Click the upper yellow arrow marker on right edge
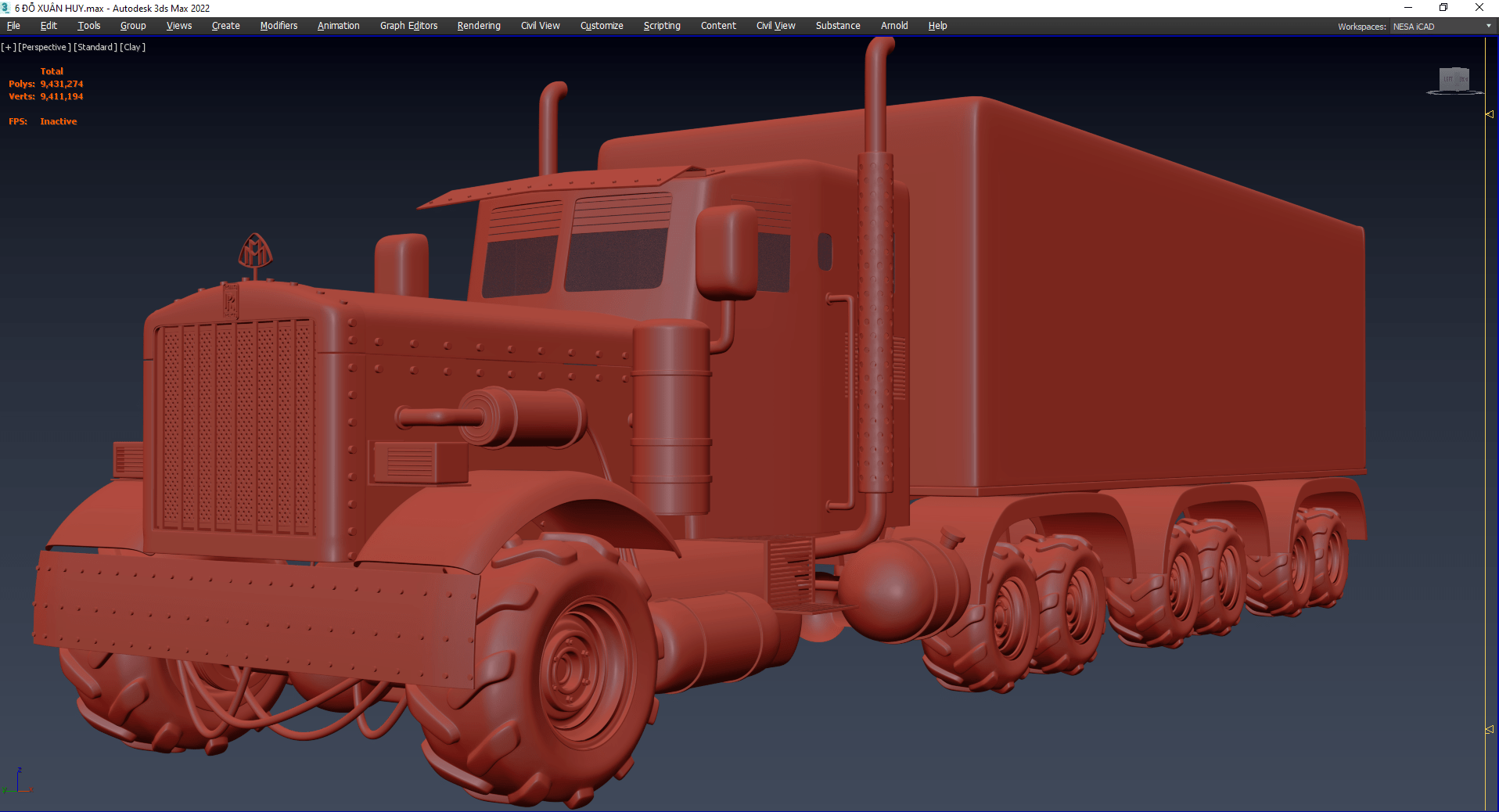1499x812 pixels. click(1490, 114)
